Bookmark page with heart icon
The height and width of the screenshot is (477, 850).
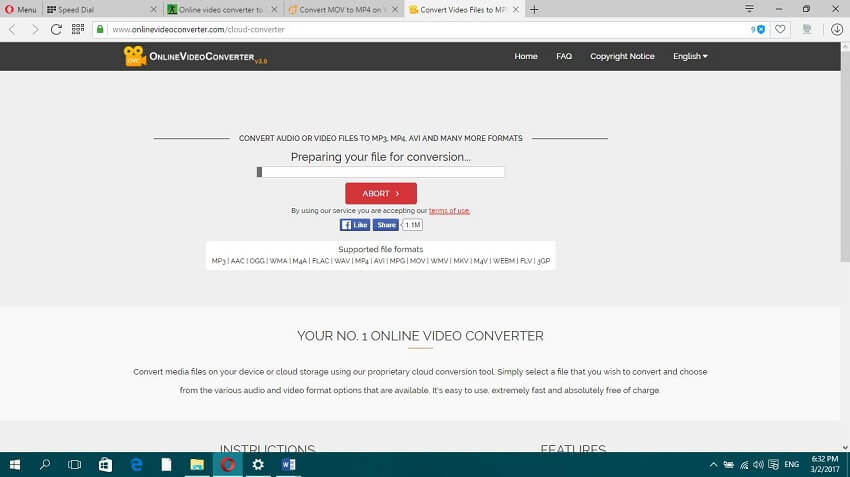pyautogui.click(x=780, y=29)
